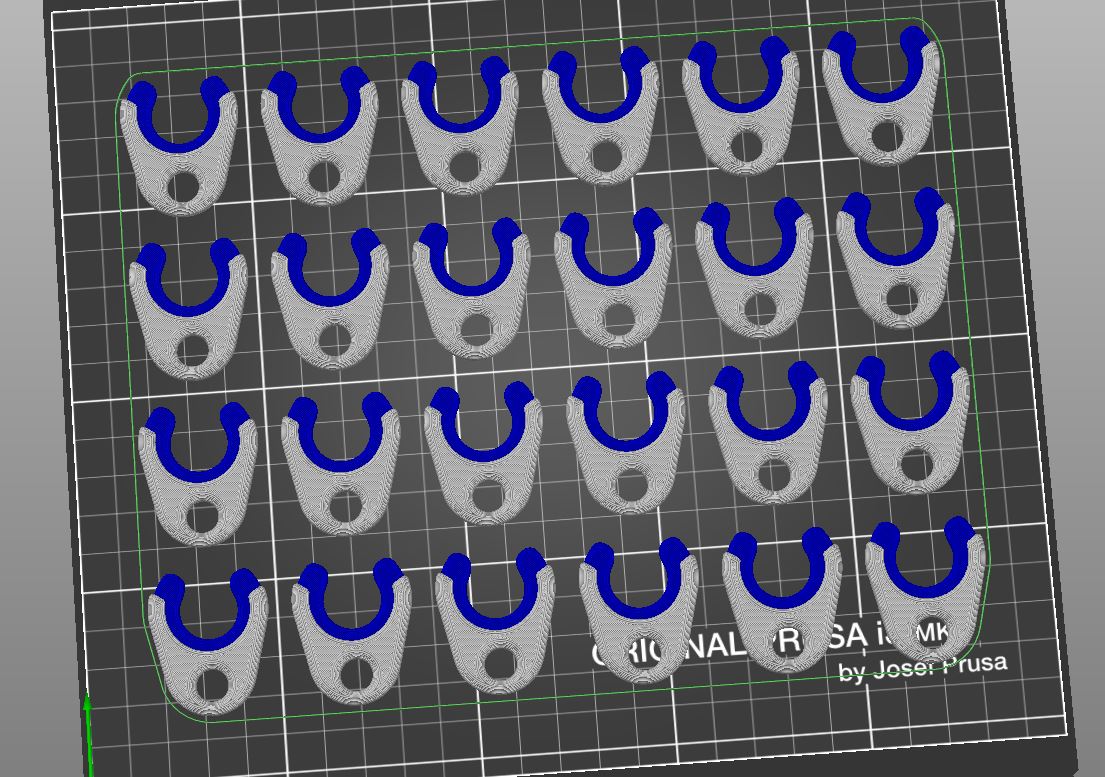The height and width of the screenshot is (777, 1105).
Task: Pick the third clip in the second row
Action: pos(471,289)
